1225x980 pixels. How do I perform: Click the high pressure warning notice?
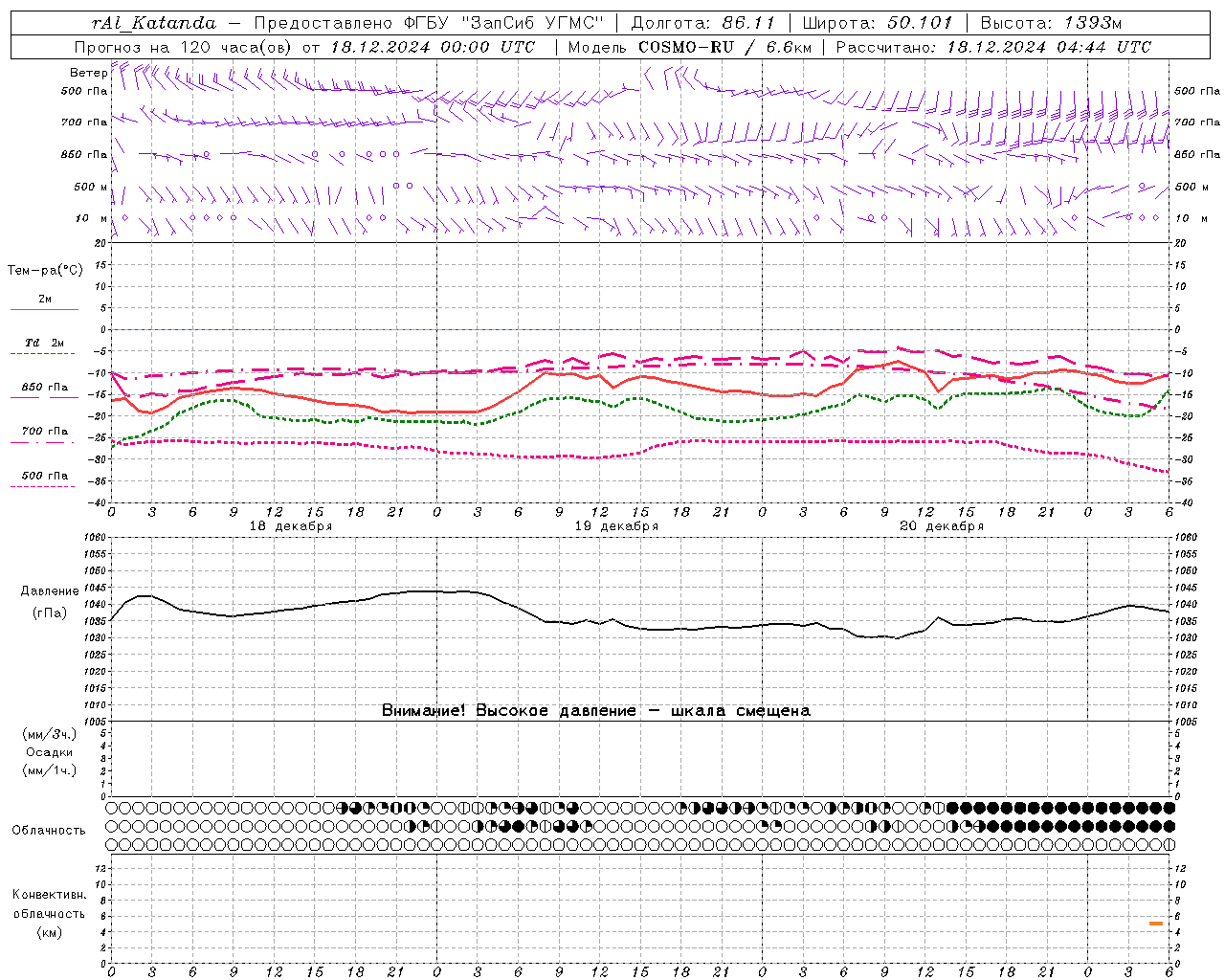(596, 711)
